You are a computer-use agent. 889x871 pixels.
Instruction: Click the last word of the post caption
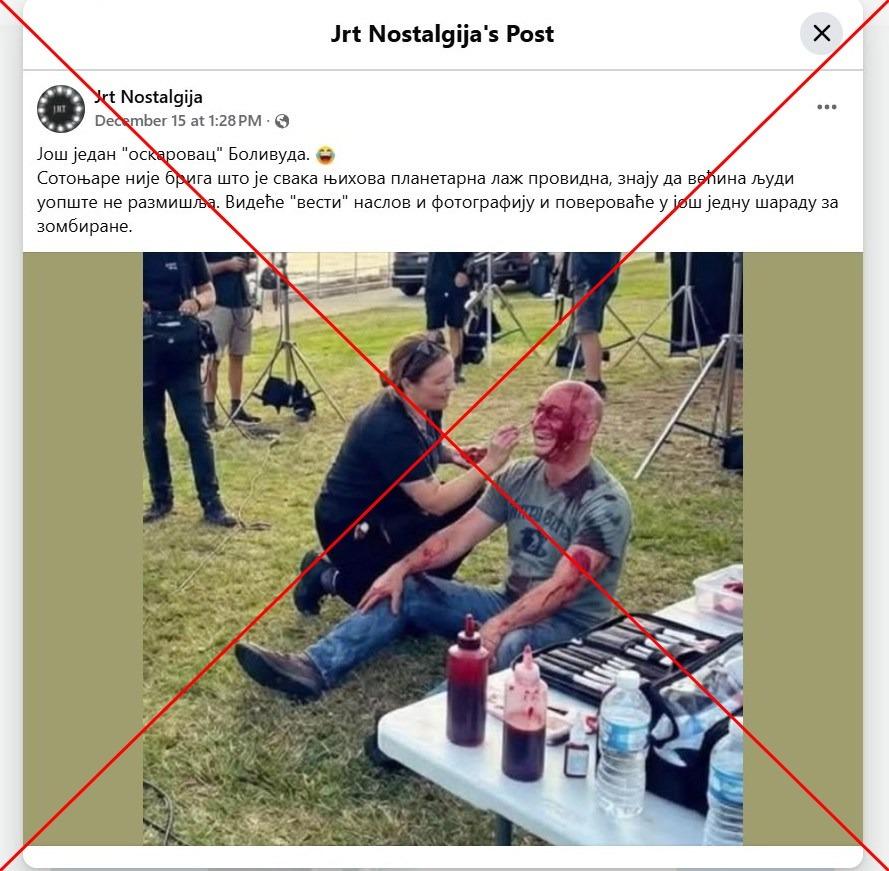[x=84, y=227]
